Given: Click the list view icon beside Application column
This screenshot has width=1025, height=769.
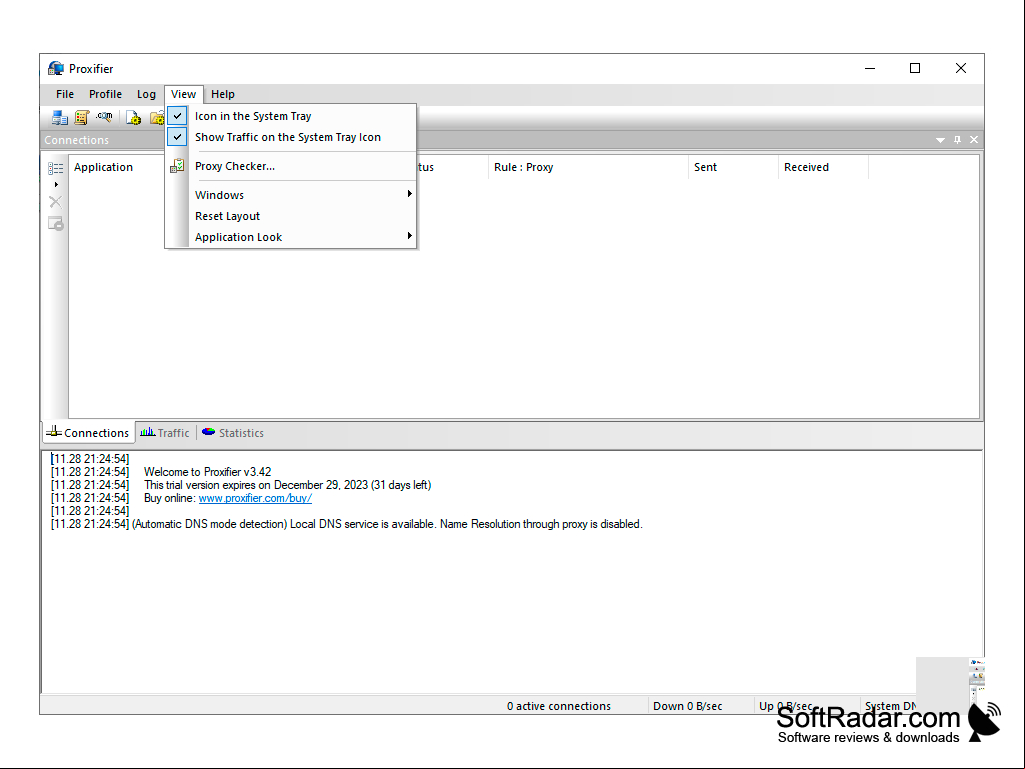Looking at the screenshot, I should click(56, 168).
